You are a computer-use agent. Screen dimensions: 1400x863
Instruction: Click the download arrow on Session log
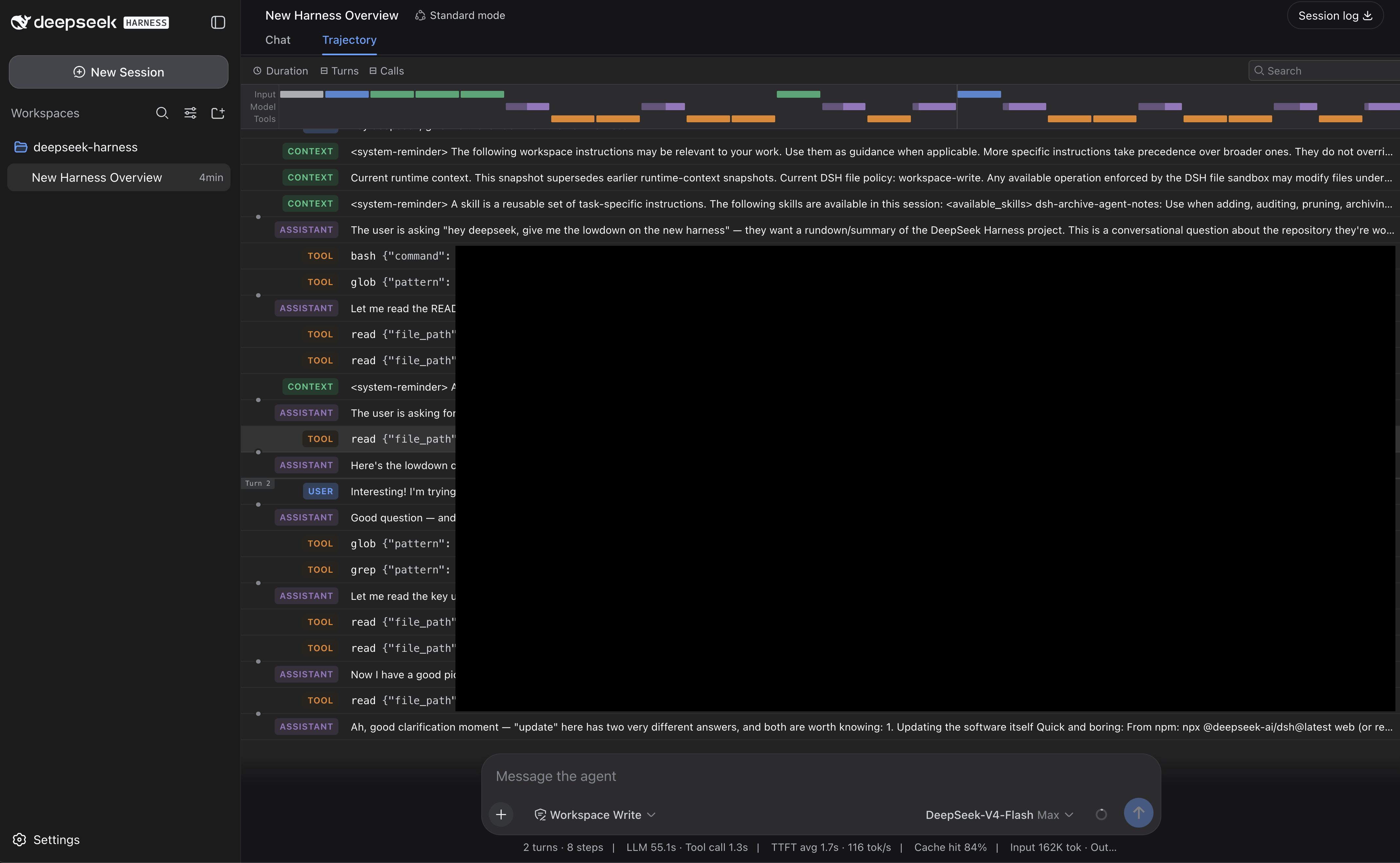pos(1367,15)
